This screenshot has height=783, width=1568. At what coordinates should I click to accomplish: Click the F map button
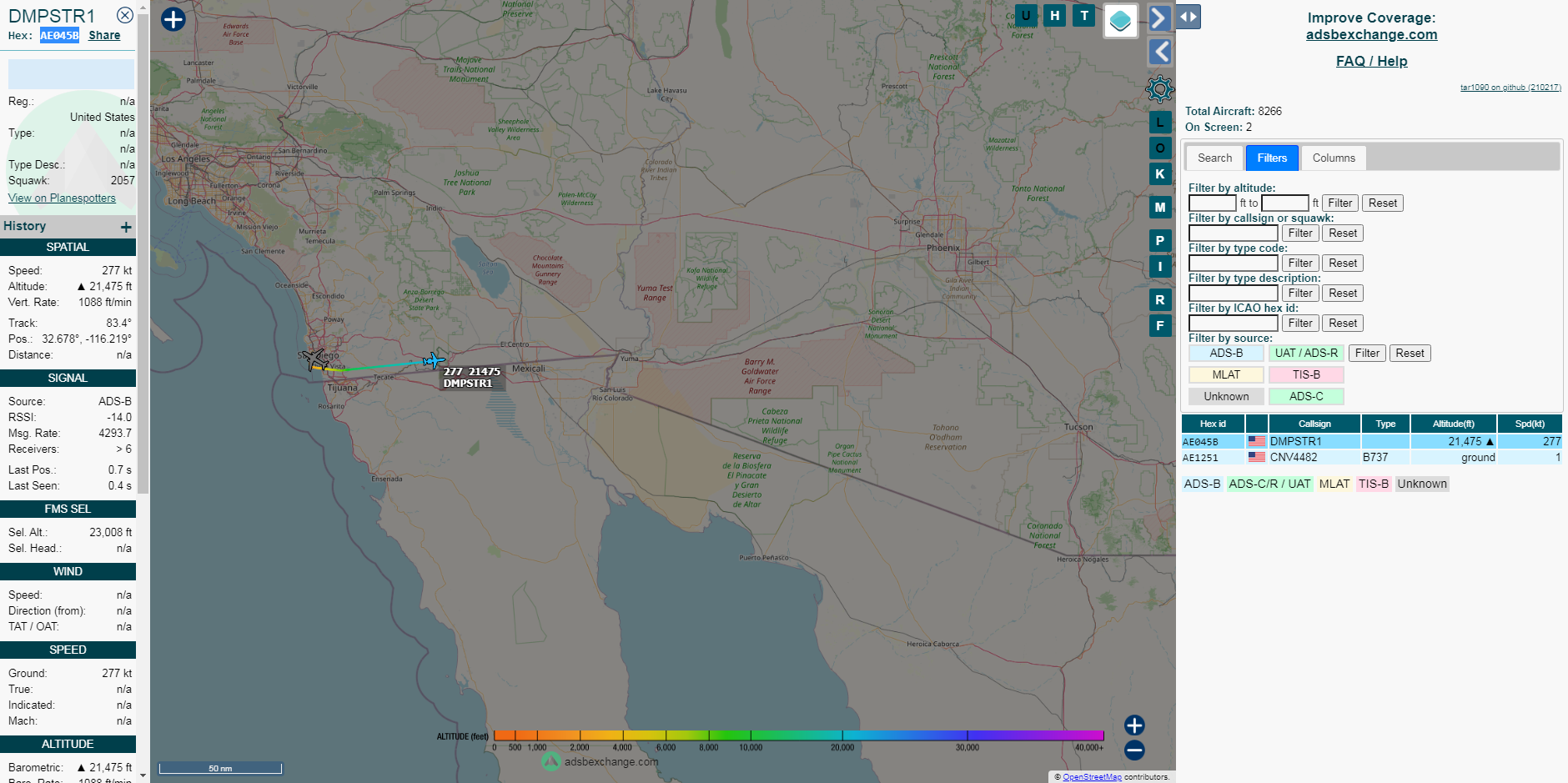[1160, 325]
